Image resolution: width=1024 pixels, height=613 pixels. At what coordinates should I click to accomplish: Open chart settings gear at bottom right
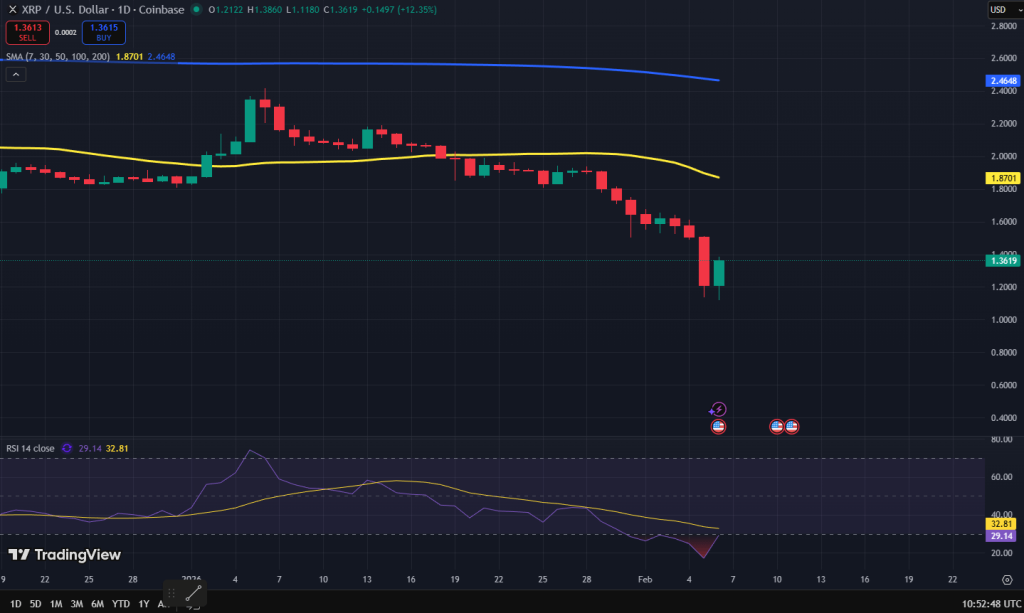(1007, 580)
